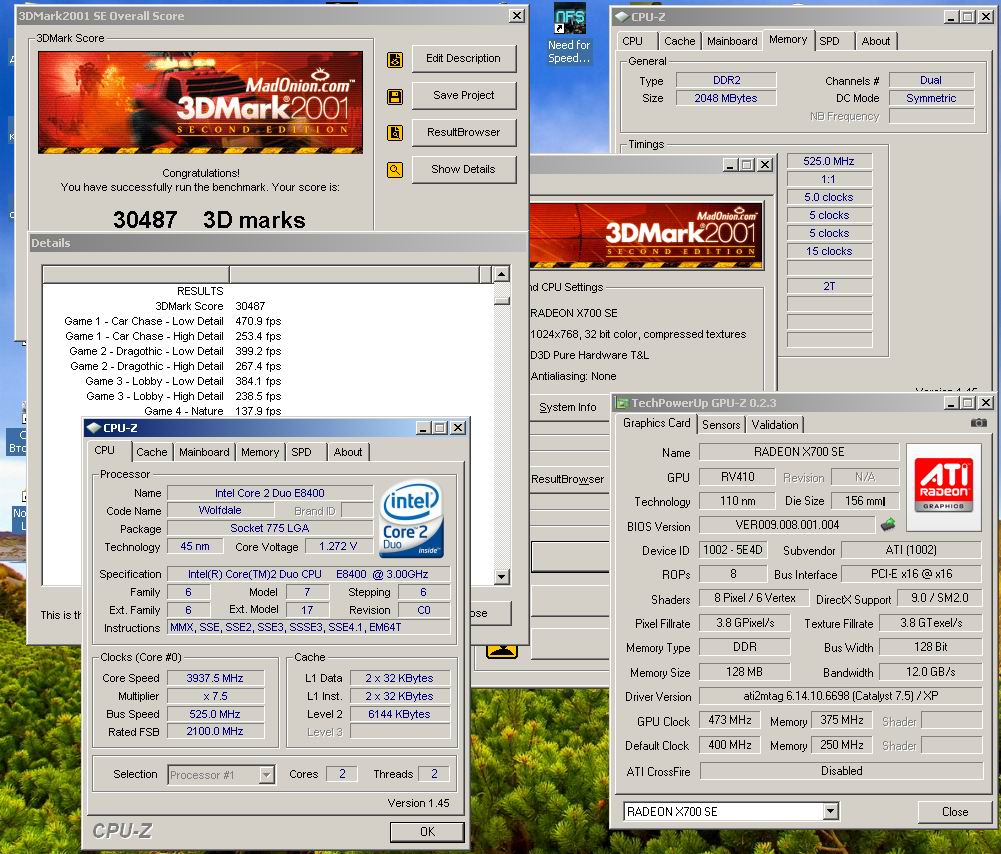Click the memory Size value 2048 MBytes
The width and height of the screenshot is (1001, 854).
(x=726, y=98)
